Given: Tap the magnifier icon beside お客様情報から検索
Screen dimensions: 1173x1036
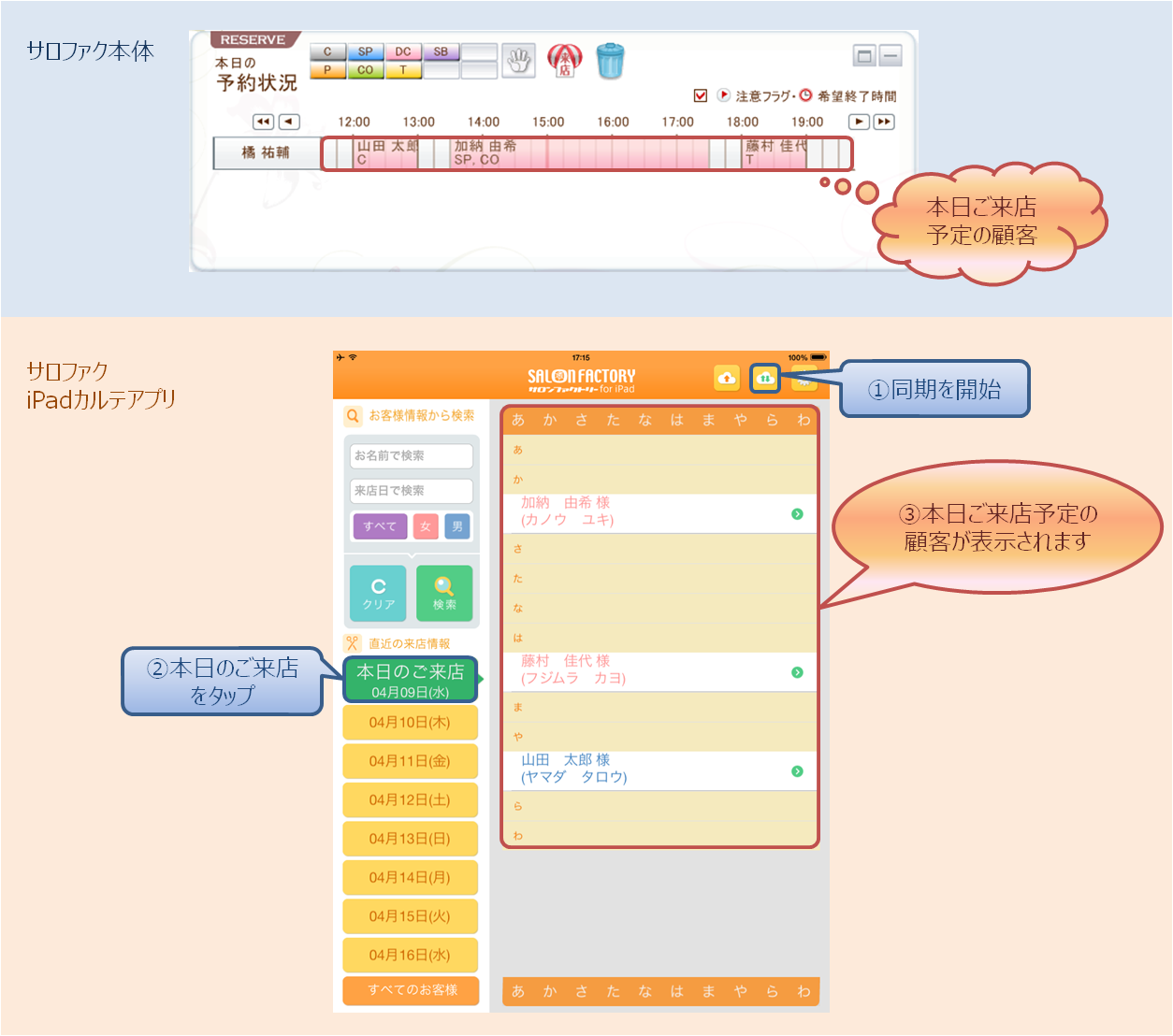Looking at the screenshot, I should pyautogui.click(x=353, y=416).
